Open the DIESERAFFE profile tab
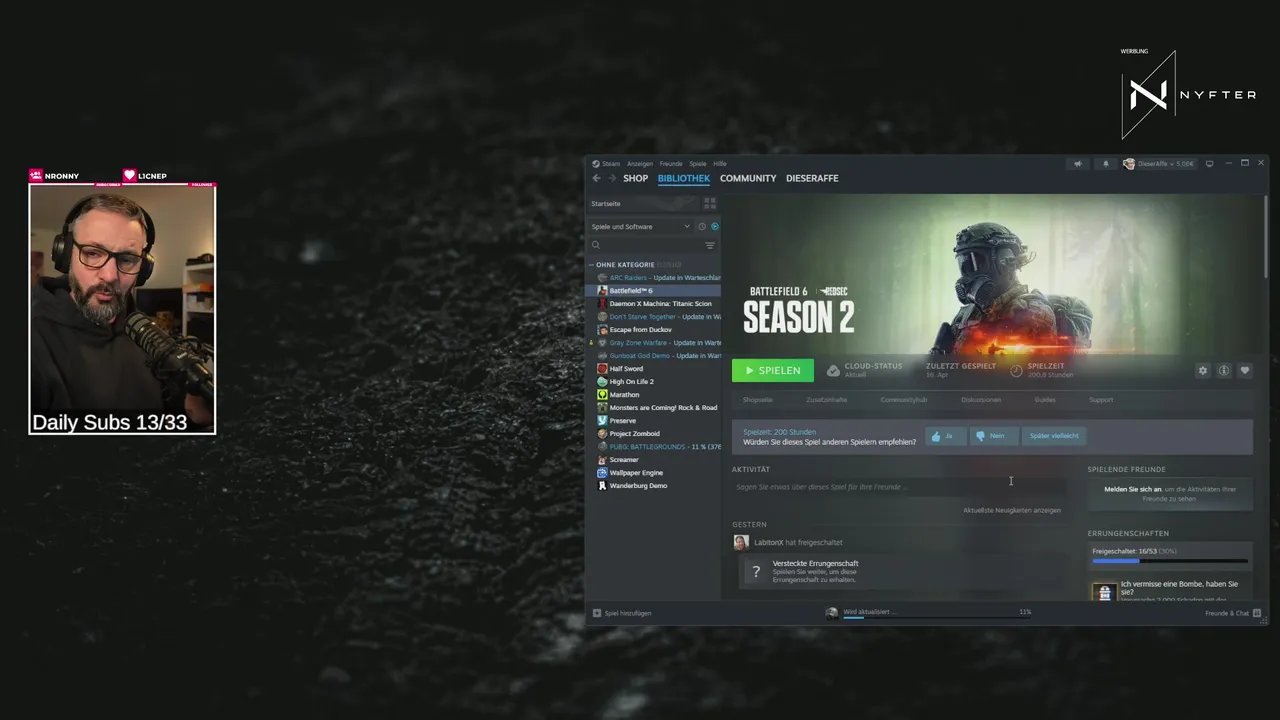Viewport: 1280px width, 720px height. coord(812,178)
